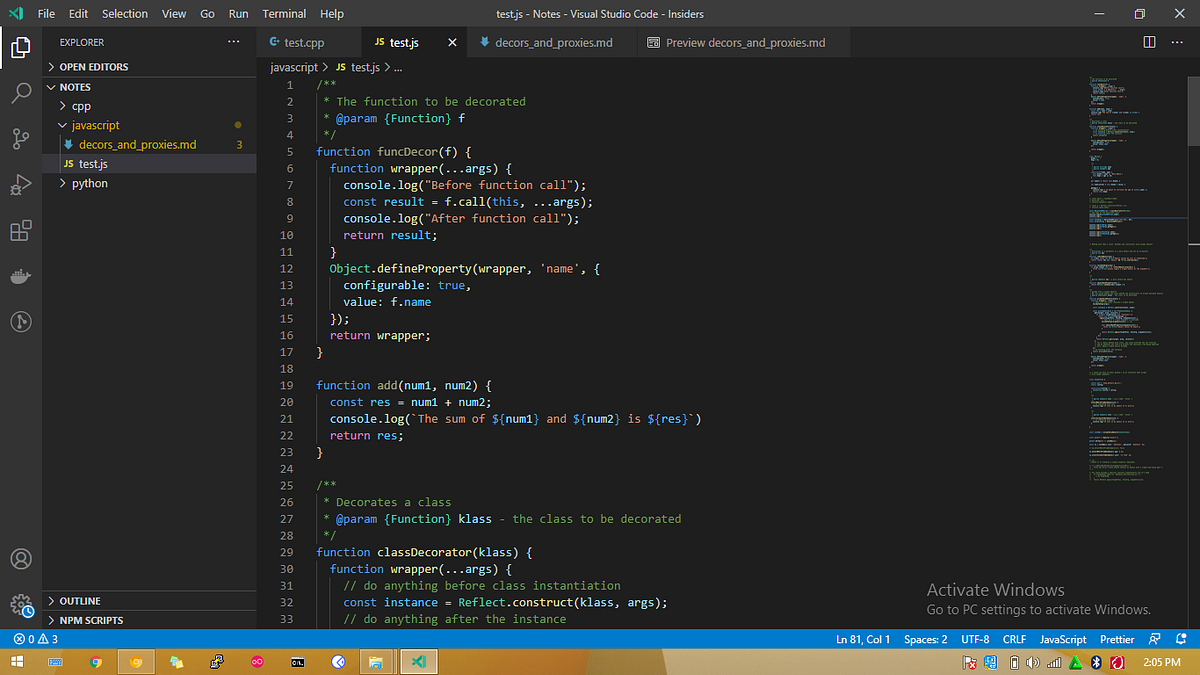Open the Manage gear icon
This screenshot has height=675, width=1200.
21,605
